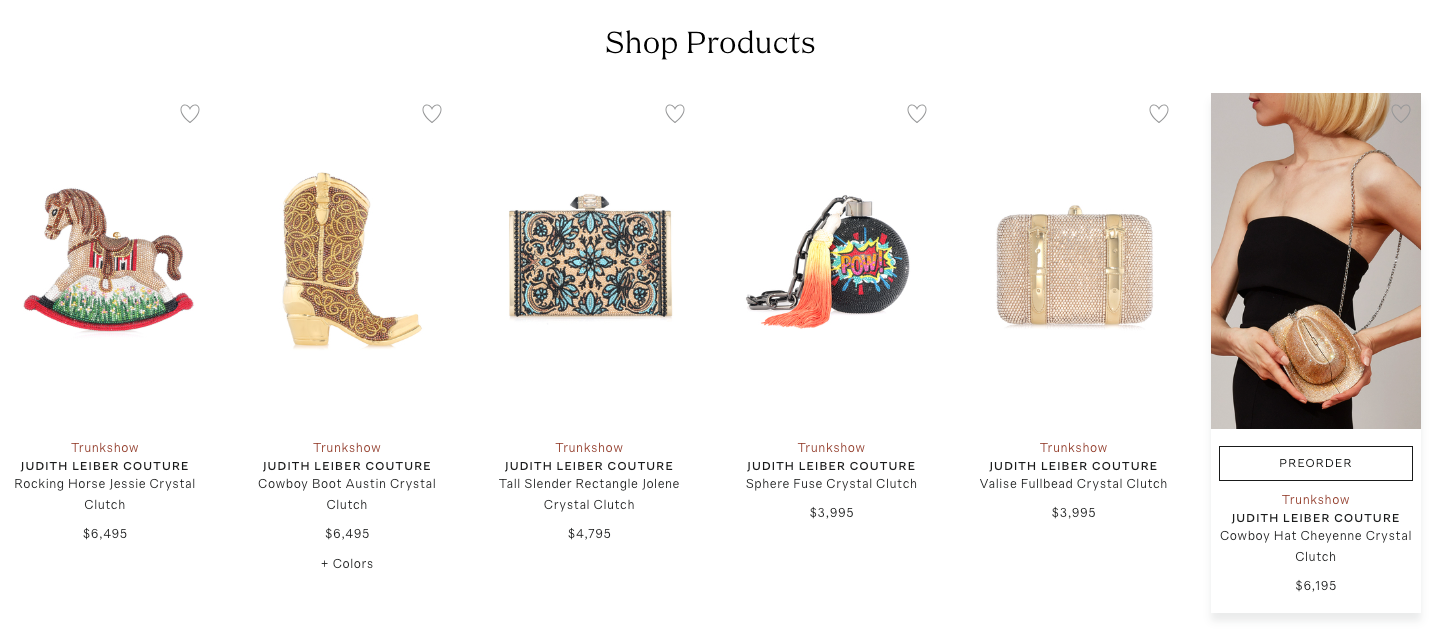
Task: Open the rectangle Jolene clutch image
Action: coord(589,258)
